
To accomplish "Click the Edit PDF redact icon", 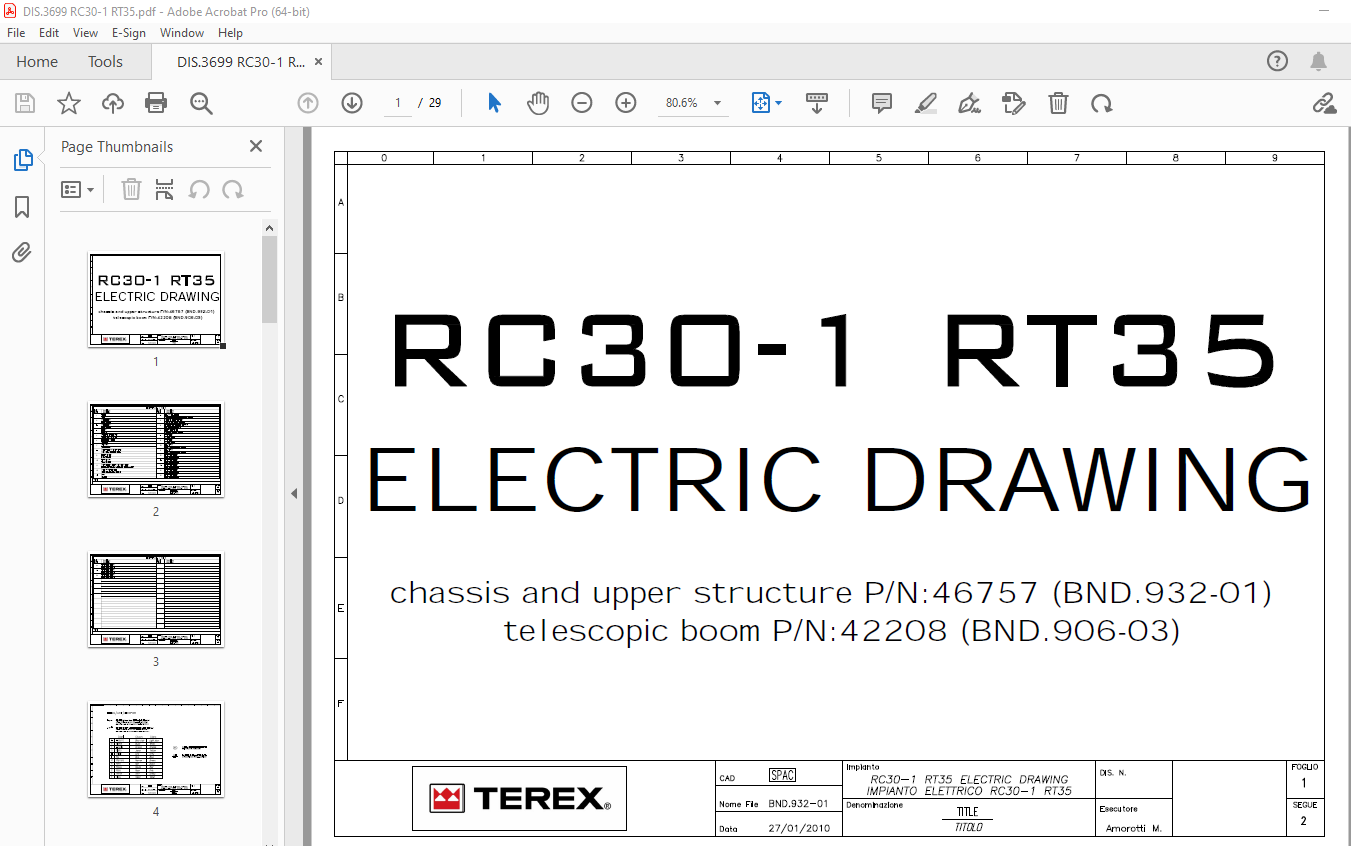I will 1013,103.
